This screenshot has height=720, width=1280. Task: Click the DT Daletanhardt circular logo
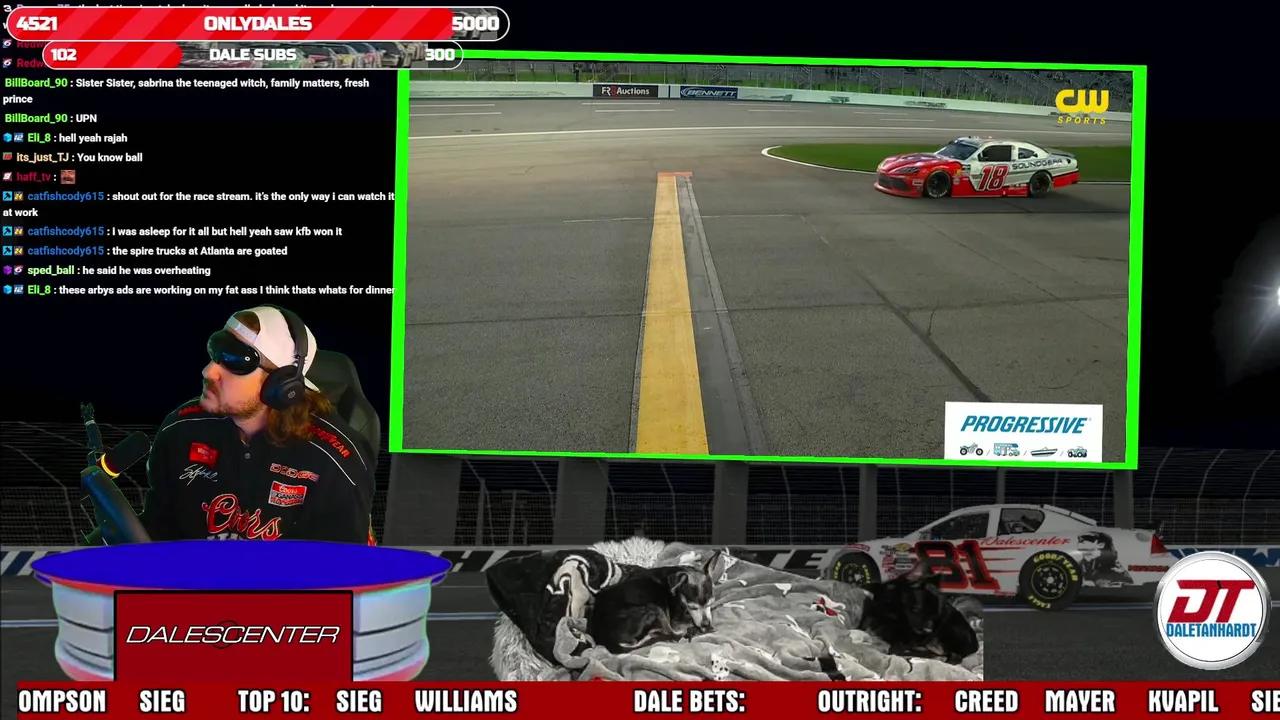click(1212, 609)
